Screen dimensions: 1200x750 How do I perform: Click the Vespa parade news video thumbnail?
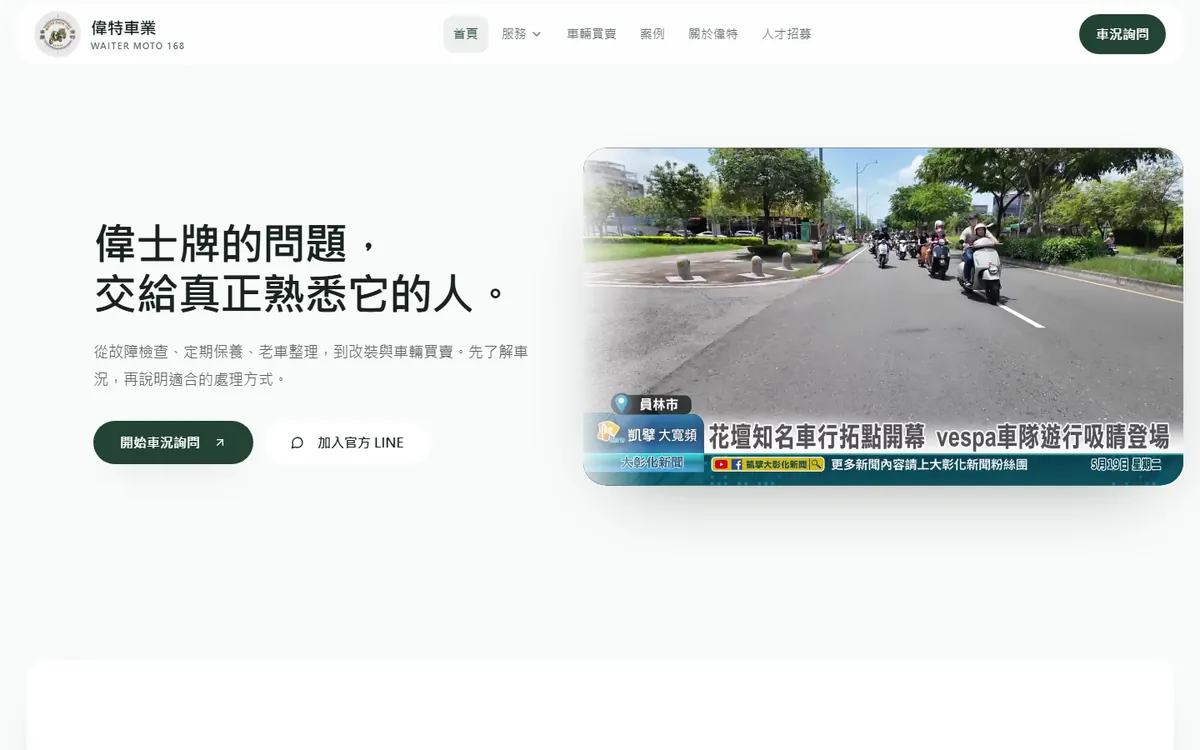[x=883, y=317]
